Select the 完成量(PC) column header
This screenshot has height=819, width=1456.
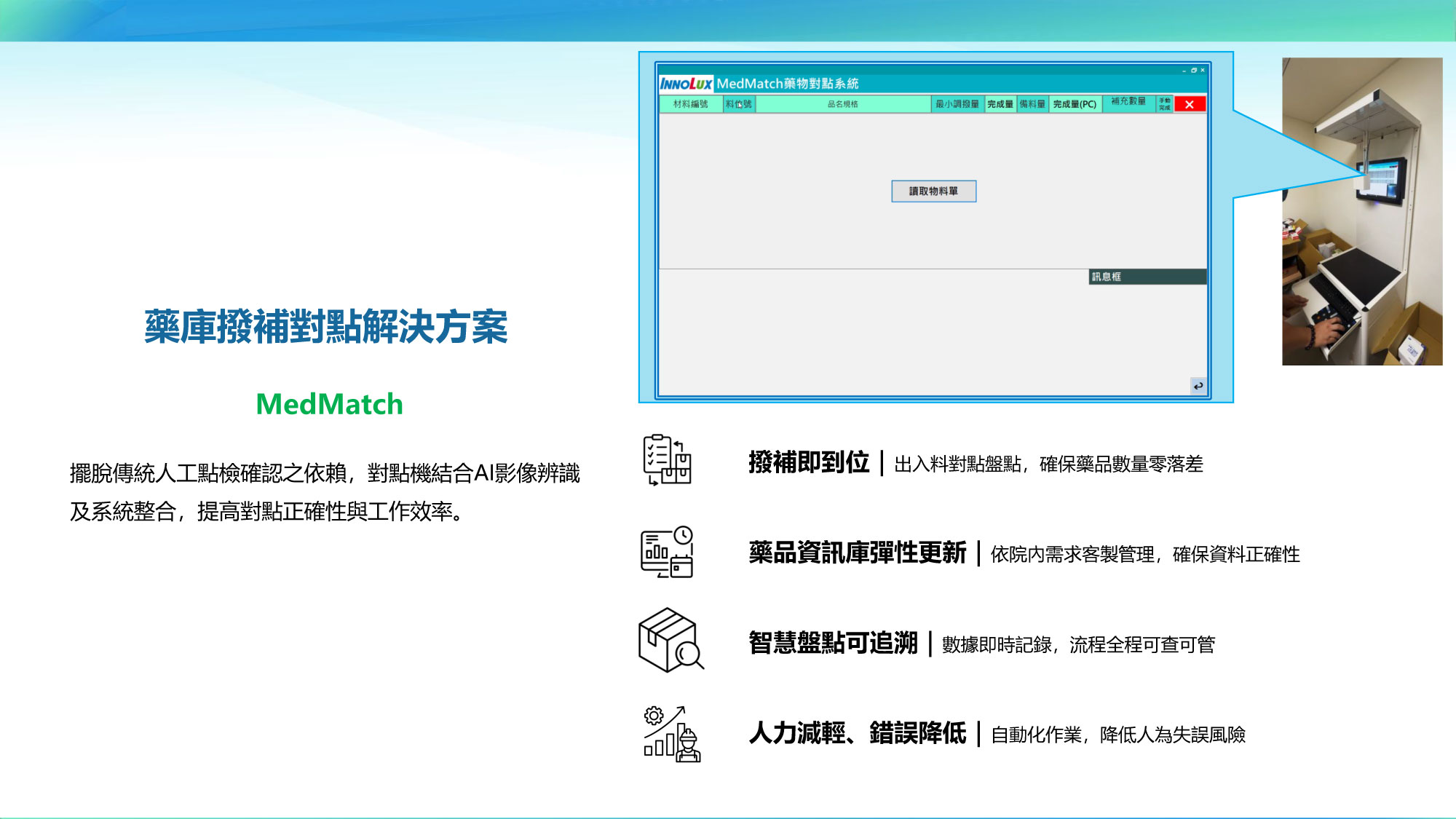pos(1075,104)
